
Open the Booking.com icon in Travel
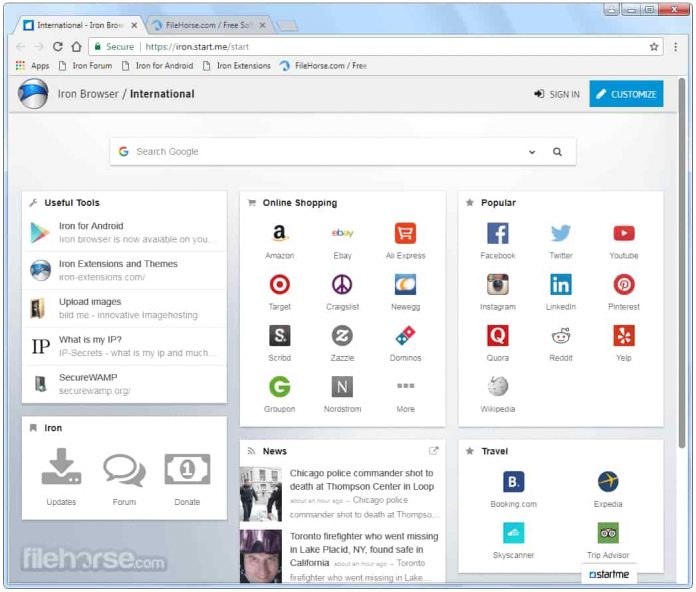pyautogui.click(x=513, y=482)
